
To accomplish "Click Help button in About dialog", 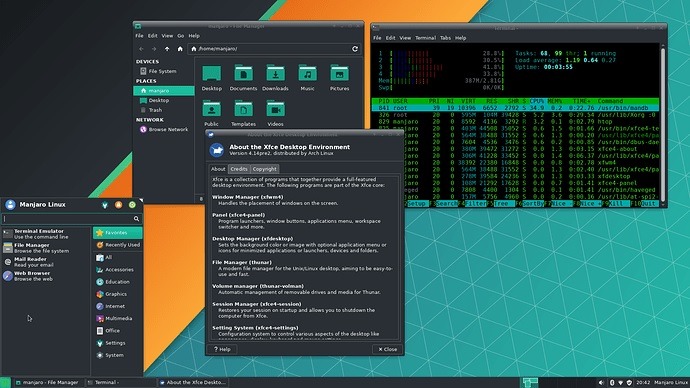I will (x=222, y=349).
